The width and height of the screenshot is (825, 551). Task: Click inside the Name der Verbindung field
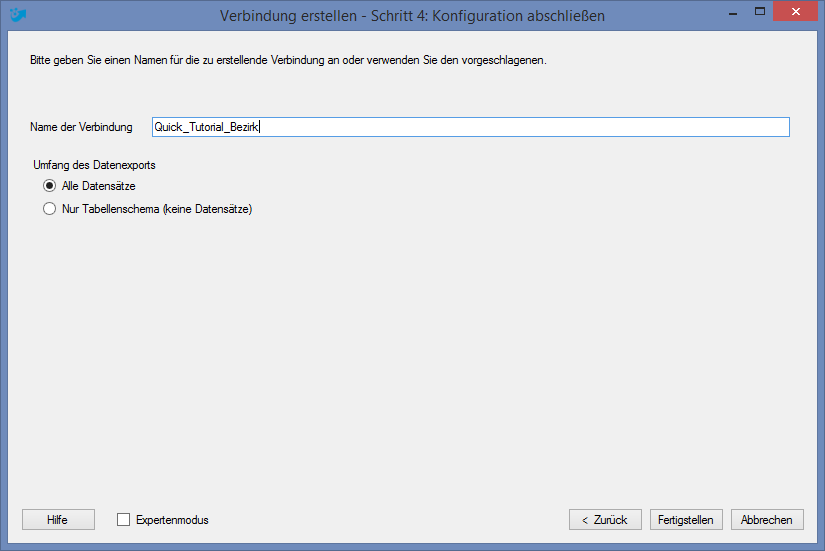(471, 127)
